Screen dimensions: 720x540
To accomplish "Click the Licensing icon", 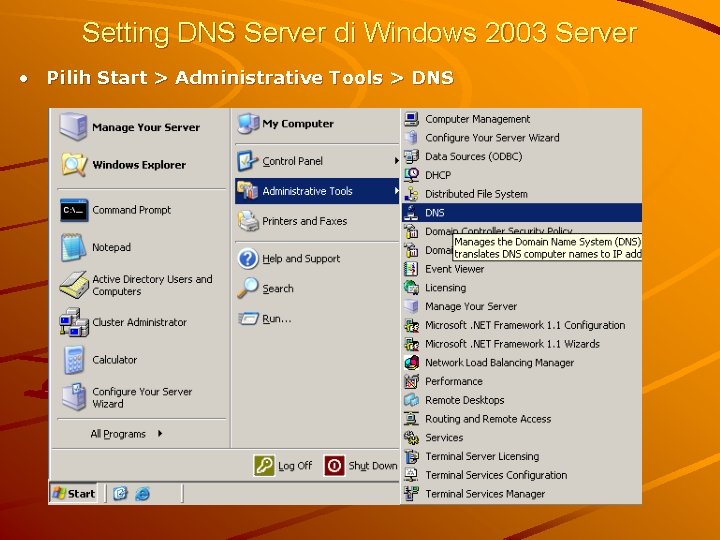I will pyautogui.click(x=411, y=287).
